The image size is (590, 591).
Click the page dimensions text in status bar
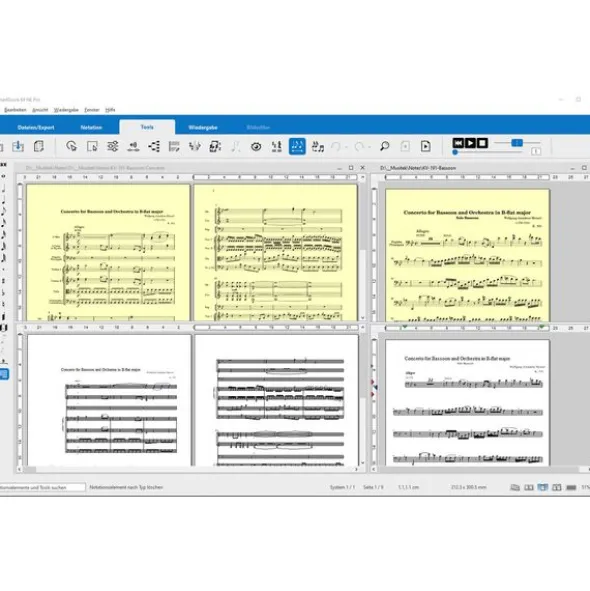click(469, 487)
